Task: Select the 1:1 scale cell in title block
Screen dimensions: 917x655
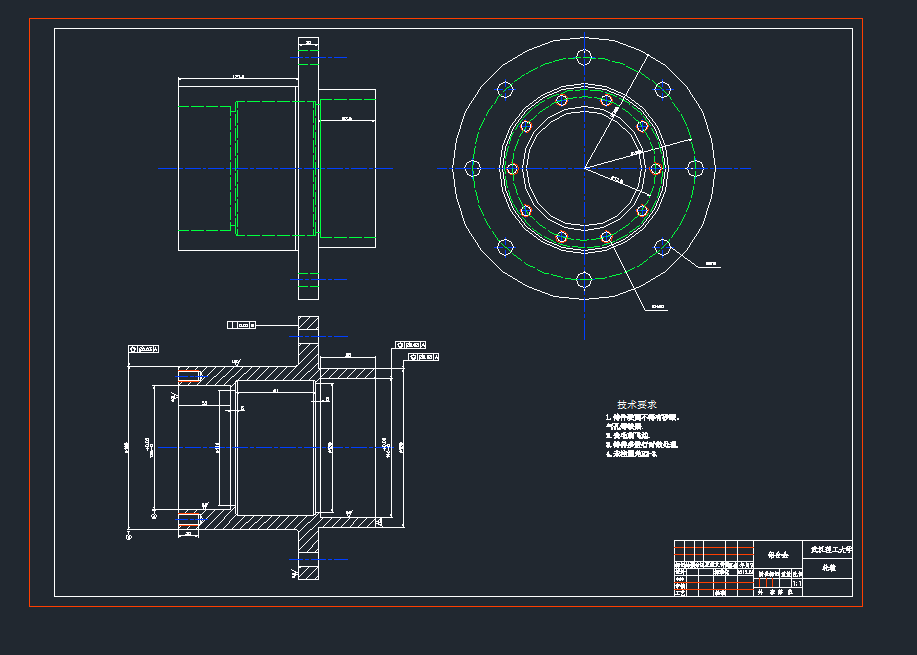Action: point(796,582)
